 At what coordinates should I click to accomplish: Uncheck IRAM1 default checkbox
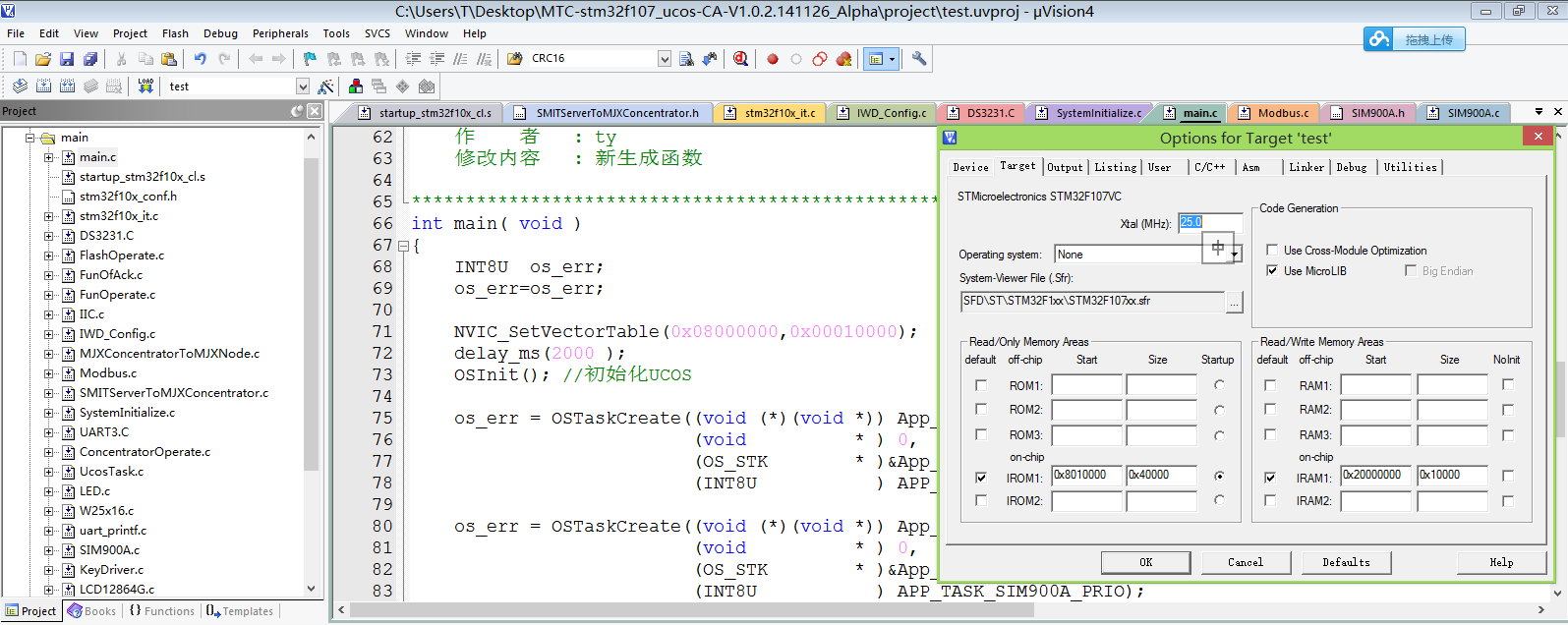point(1270,478)
